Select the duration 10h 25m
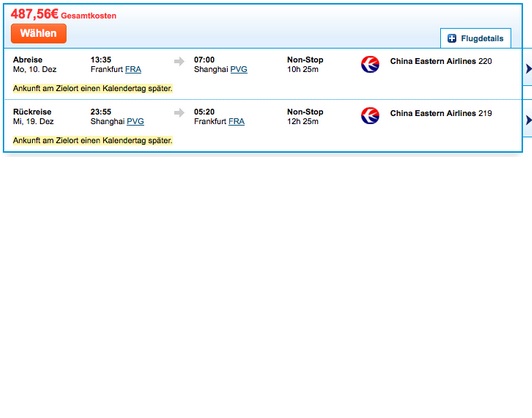The height and width of the screenshot is (418, 532). tap(303, 70)
